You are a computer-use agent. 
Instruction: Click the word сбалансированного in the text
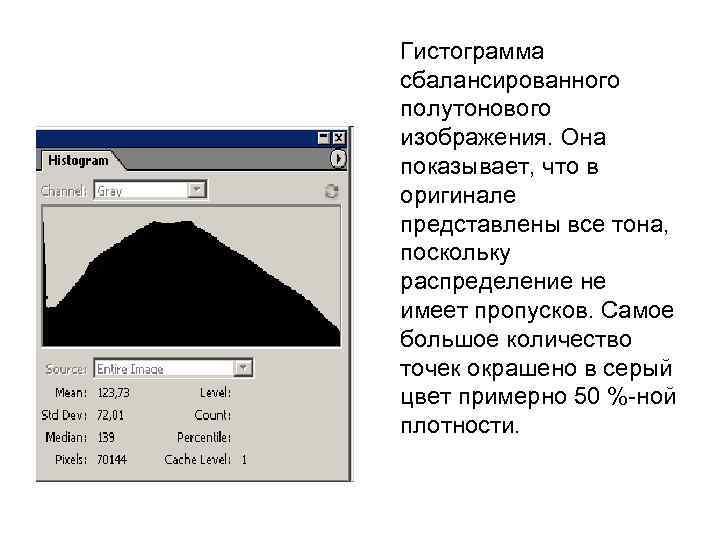[510, 80]
